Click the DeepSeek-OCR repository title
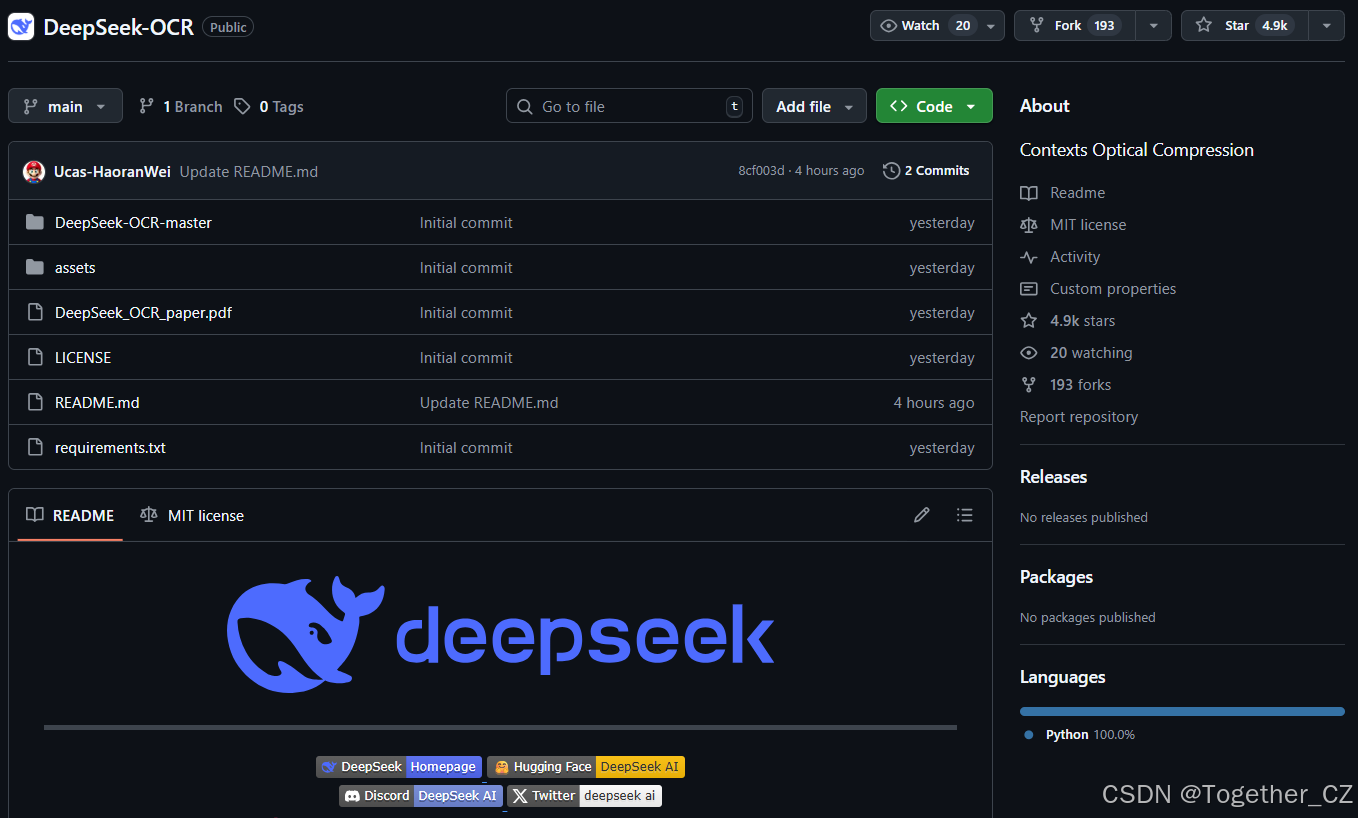This screenshot has height=818, width=1358. click(118, 27)
